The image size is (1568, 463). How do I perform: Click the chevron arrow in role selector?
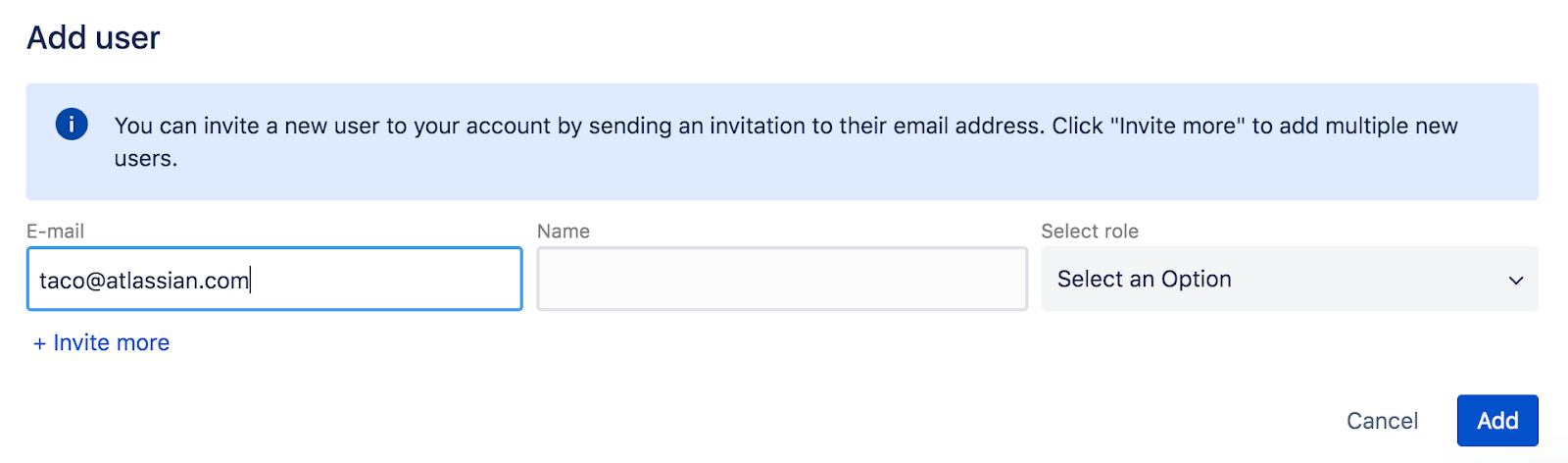(1515, 280)
